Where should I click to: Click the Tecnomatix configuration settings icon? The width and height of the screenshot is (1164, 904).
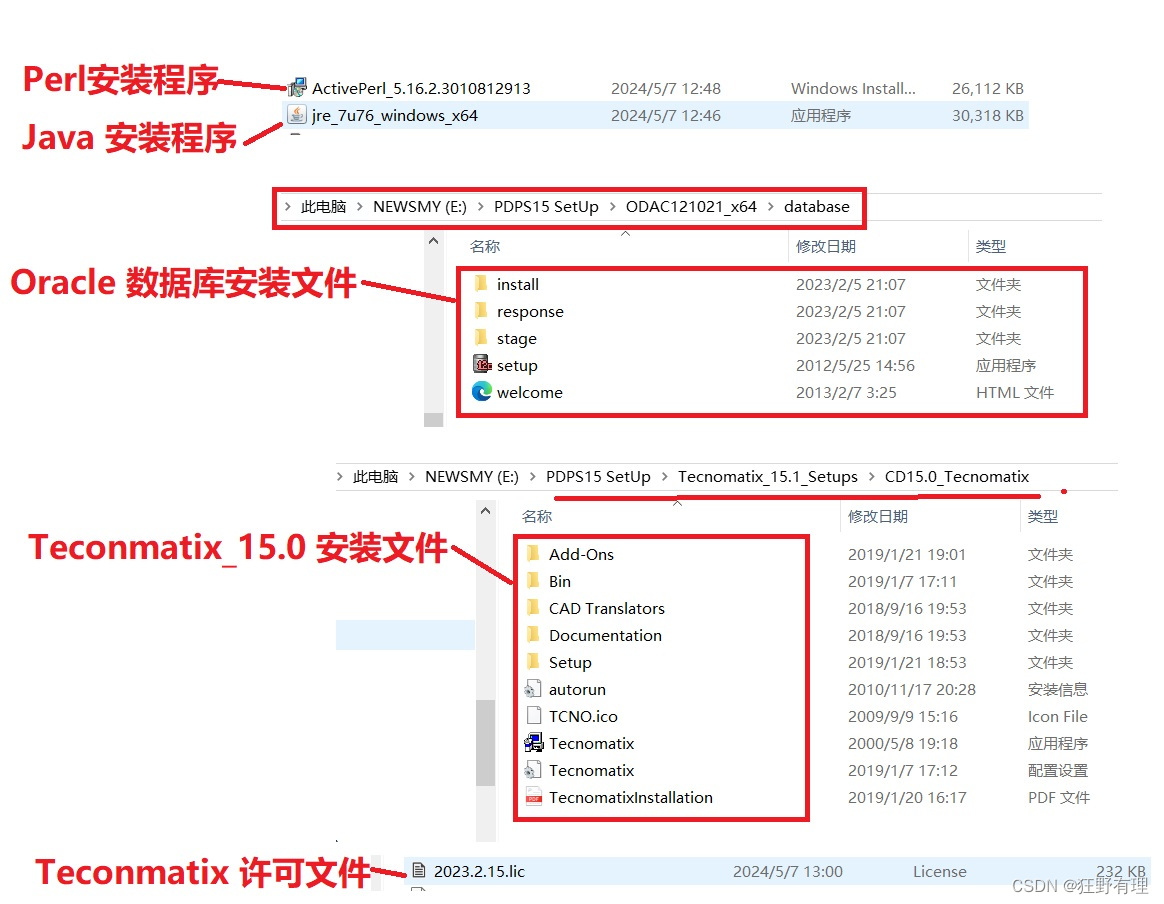pos(533,770)
